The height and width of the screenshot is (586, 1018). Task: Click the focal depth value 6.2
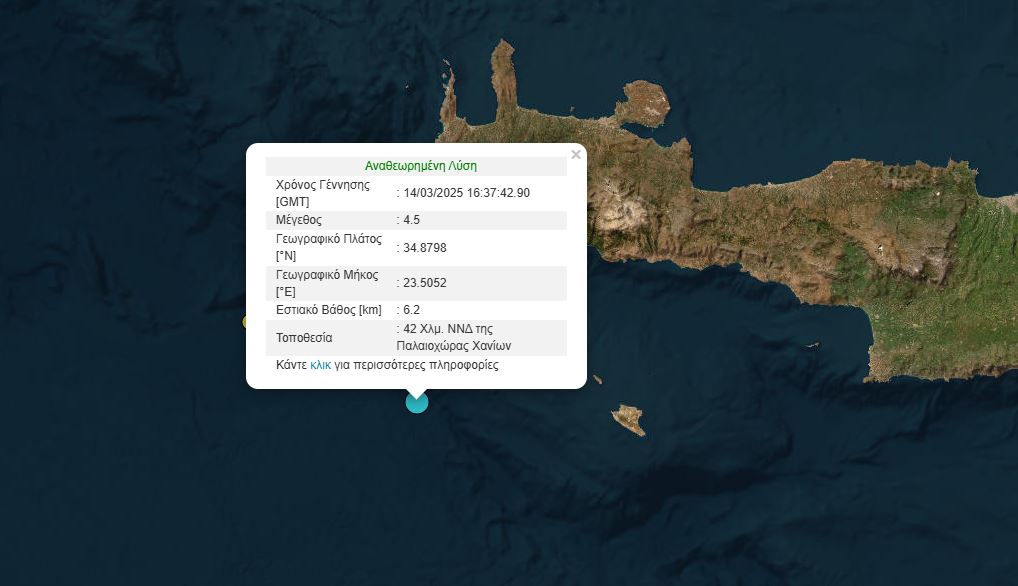[x=411, y=310]
